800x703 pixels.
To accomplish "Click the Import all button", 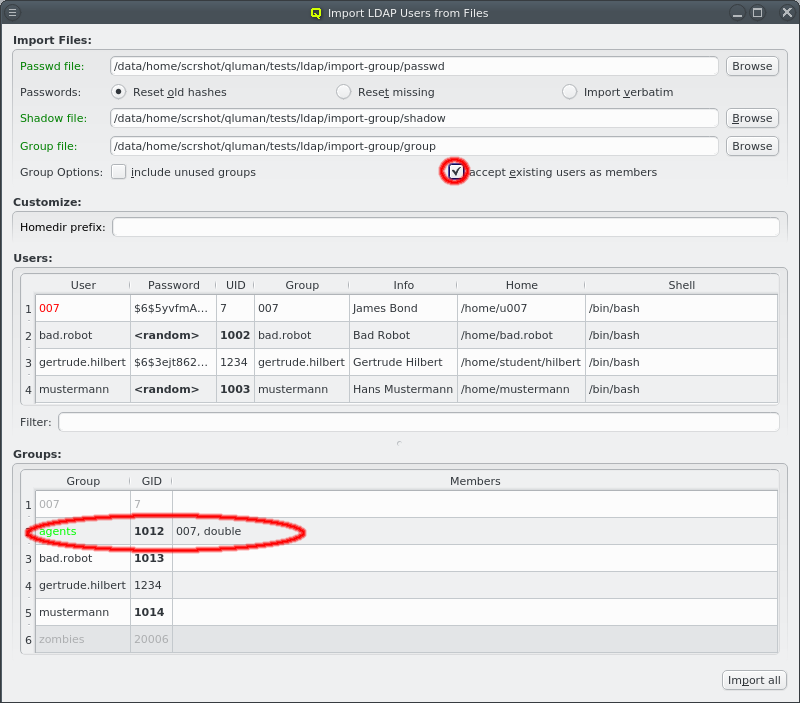I will click(x=754, y=680).
